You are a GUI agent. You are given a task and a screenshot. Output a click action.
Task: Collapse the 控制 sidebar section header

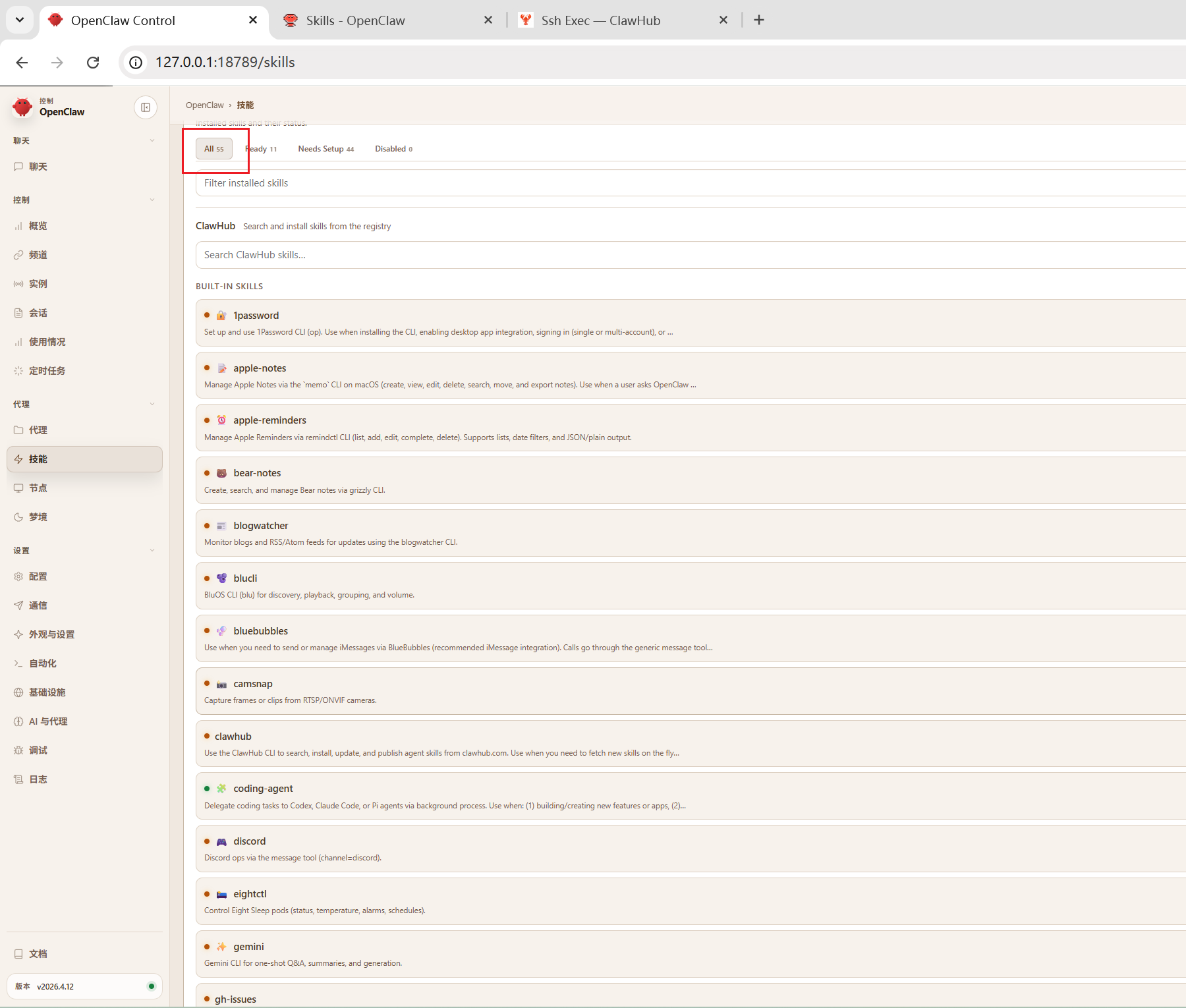84,200
